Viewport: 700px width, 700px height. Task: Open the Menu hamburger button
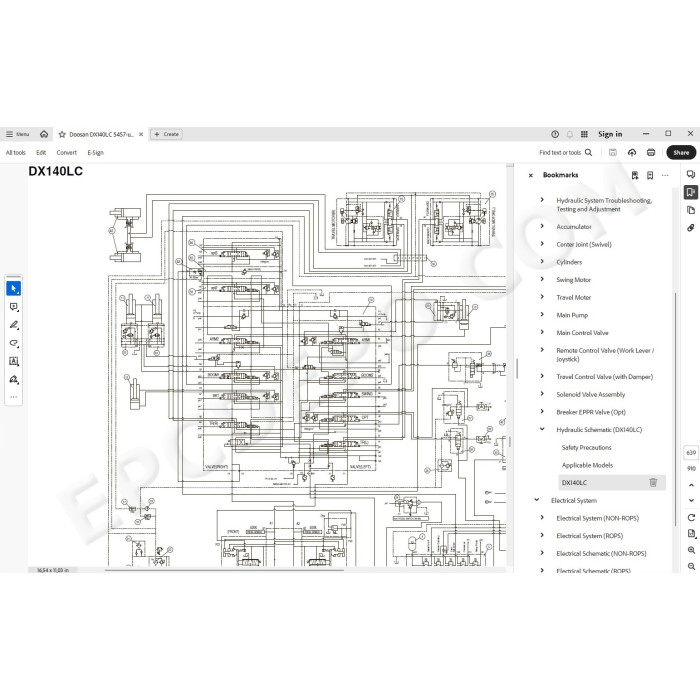tap(17, 134)
